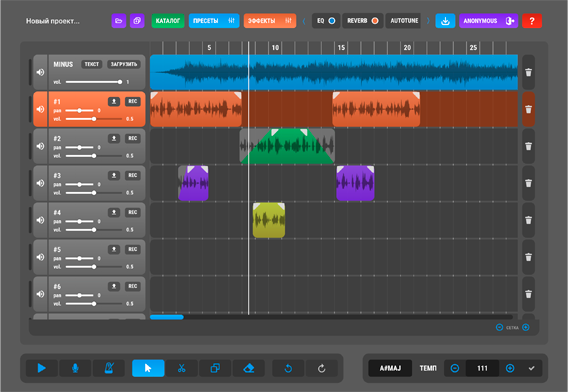Delete track #6 with trash icon
568x392 pixels.
coord(529,294)
